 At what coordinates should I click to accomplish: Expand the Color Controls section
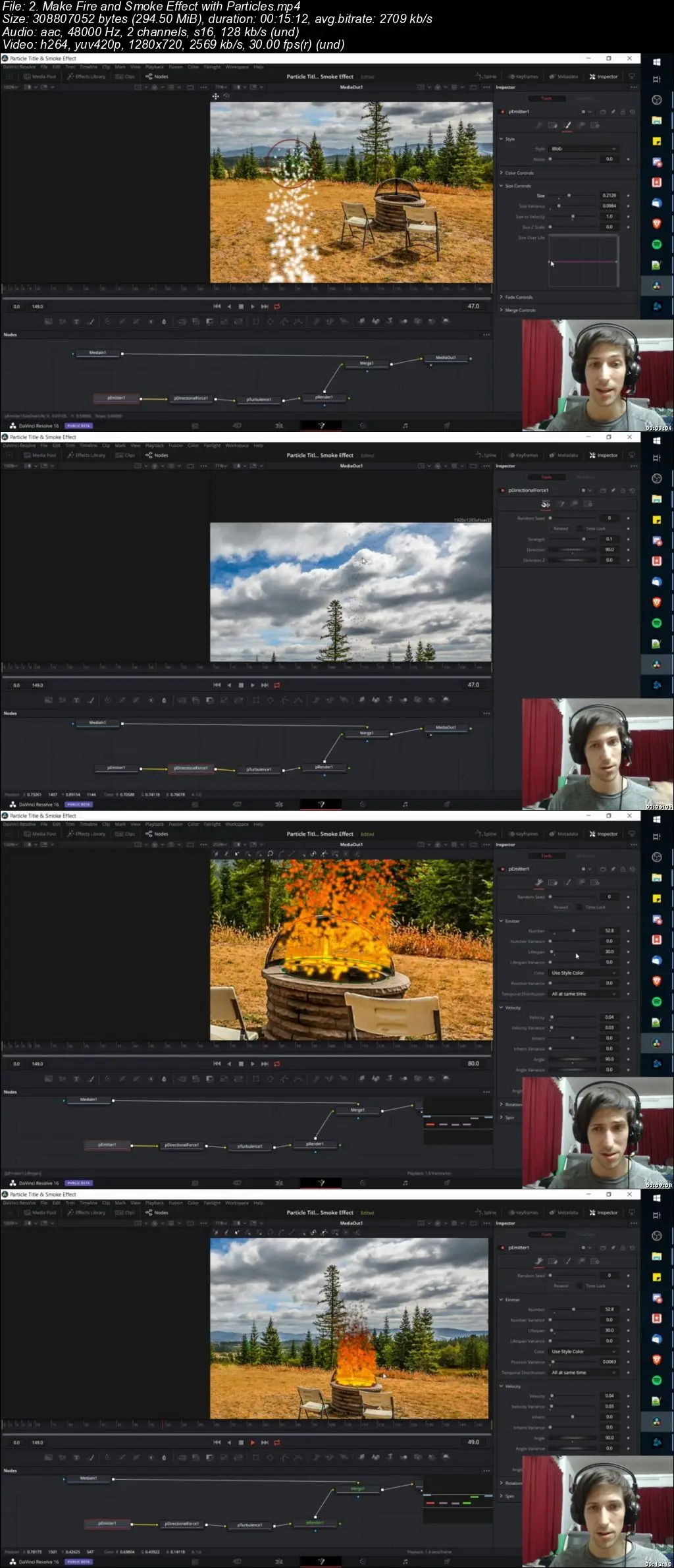pyautogui.click(x=519, y=173)
